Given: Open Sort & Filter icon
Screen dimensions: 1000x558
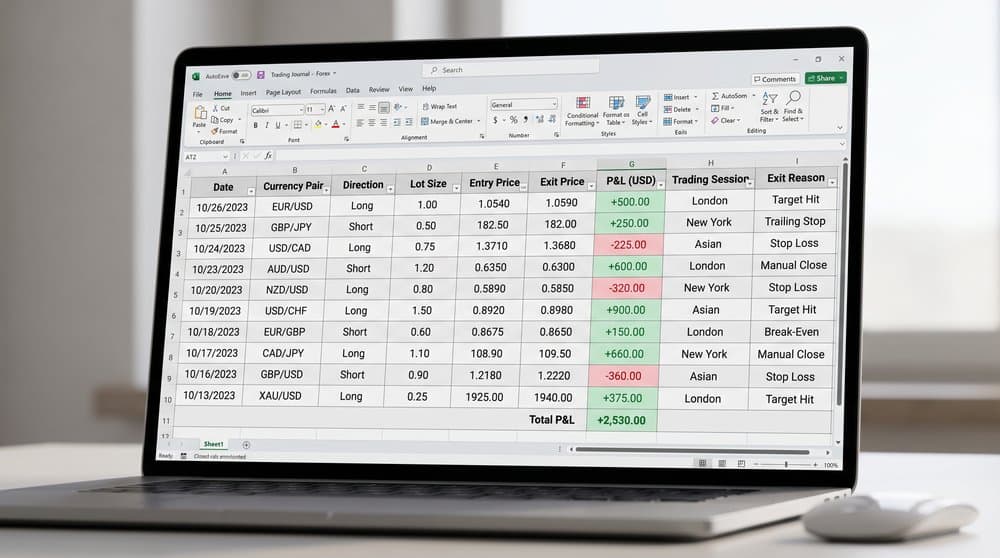Looking at the screenshot, I should click(x=770, y=99).
